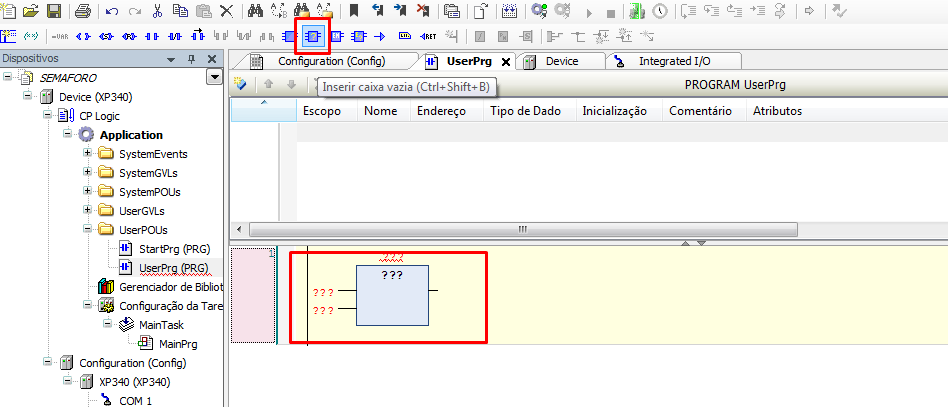Viewport: 948px width, 407px height.
Task: Click the Save floppy disk icon
Action: (x=54, y=12)
